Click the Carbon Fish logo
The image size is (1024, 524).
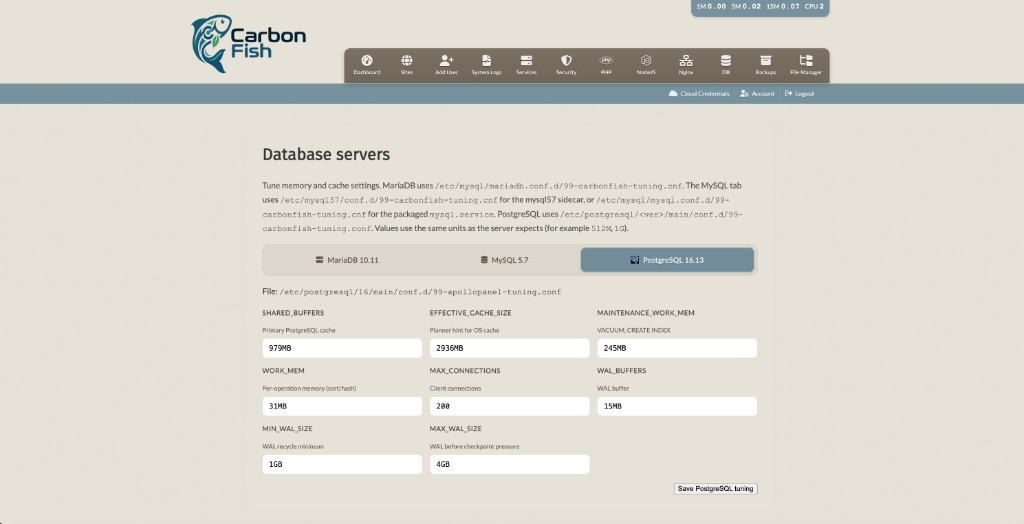[x=248, y=44]
